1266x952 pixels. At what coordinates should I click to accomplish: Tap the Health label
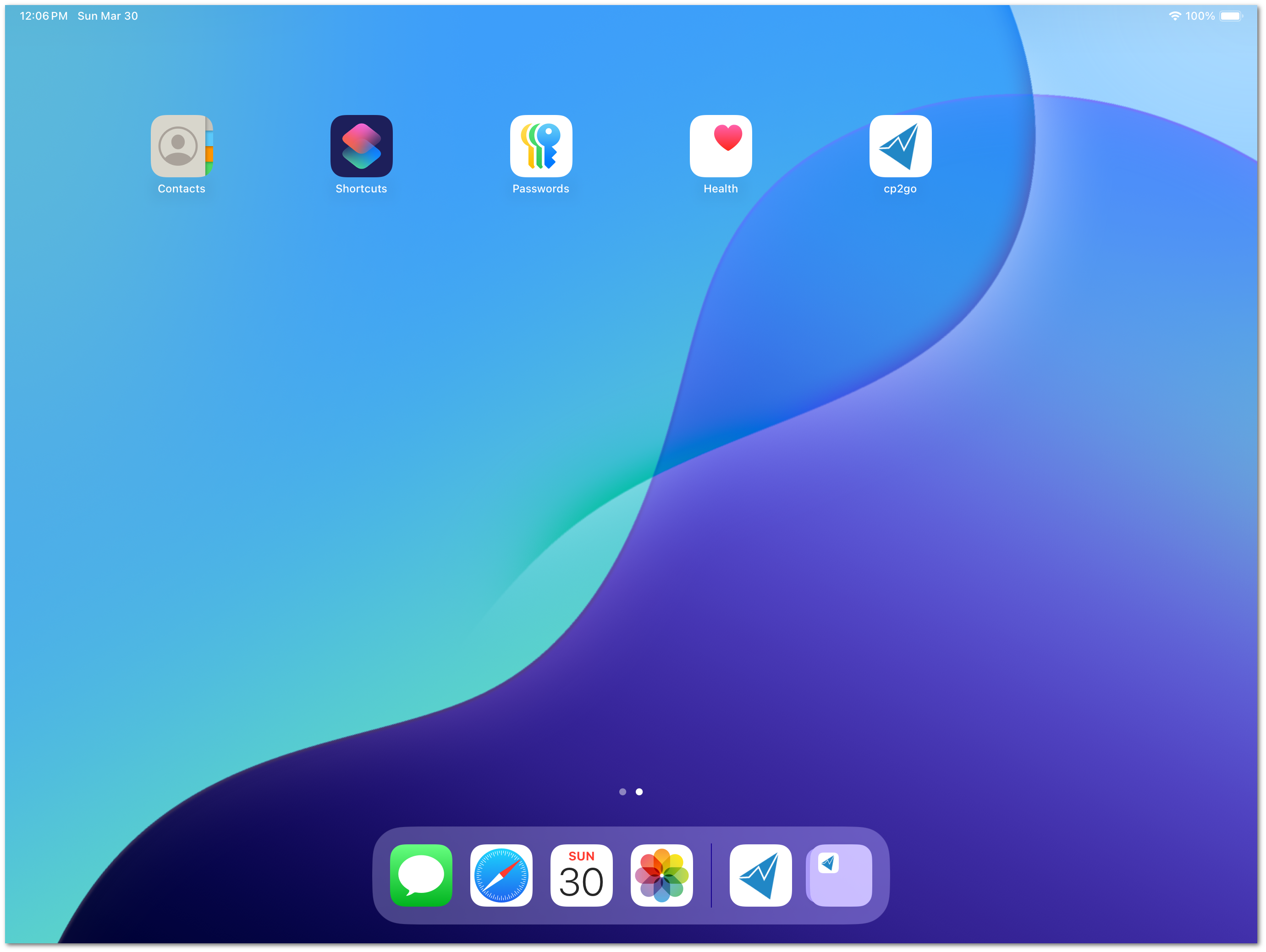click(x=721, y=189)
